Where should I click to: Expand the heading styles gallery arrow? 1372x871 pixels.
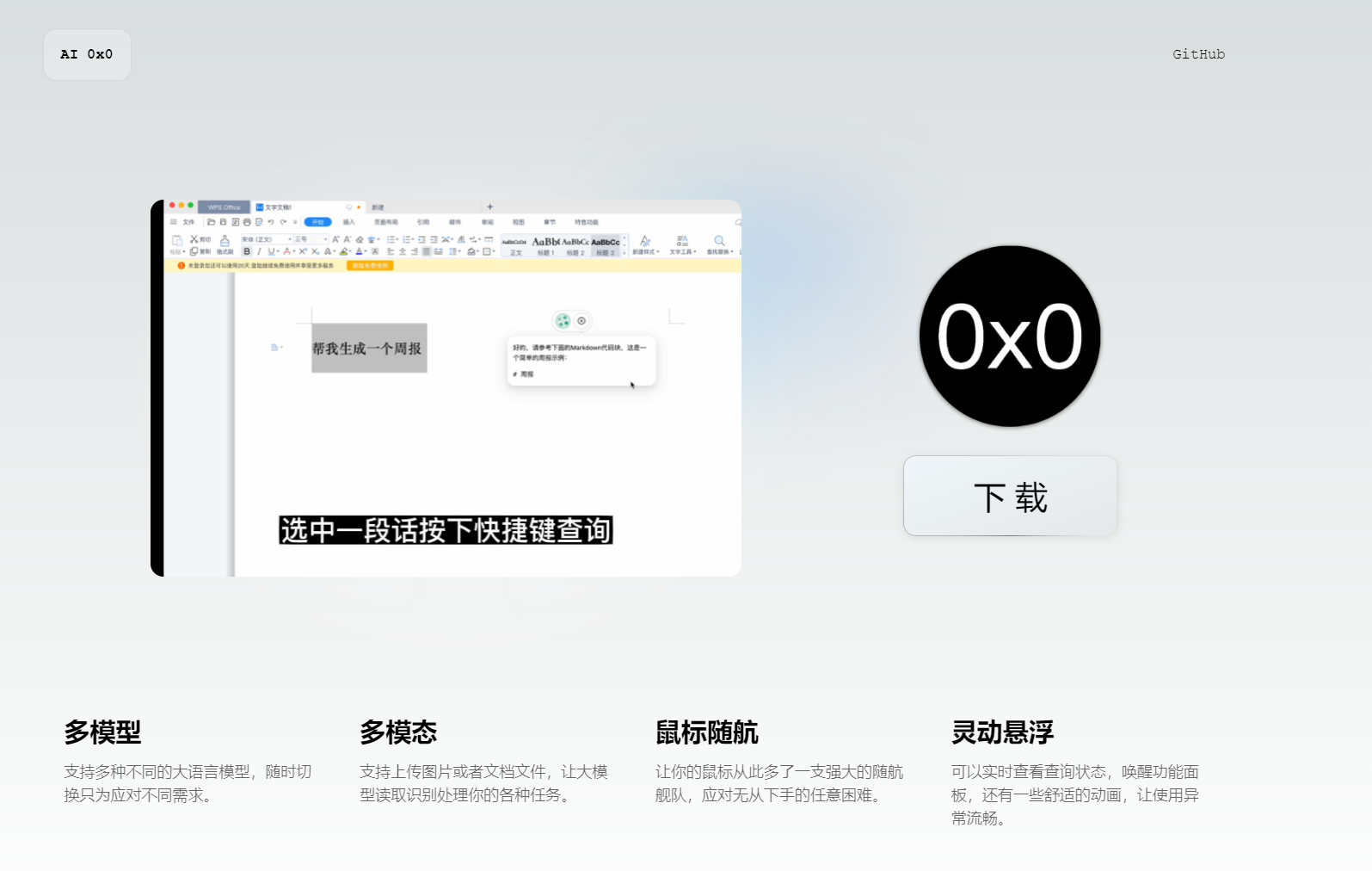624,252
